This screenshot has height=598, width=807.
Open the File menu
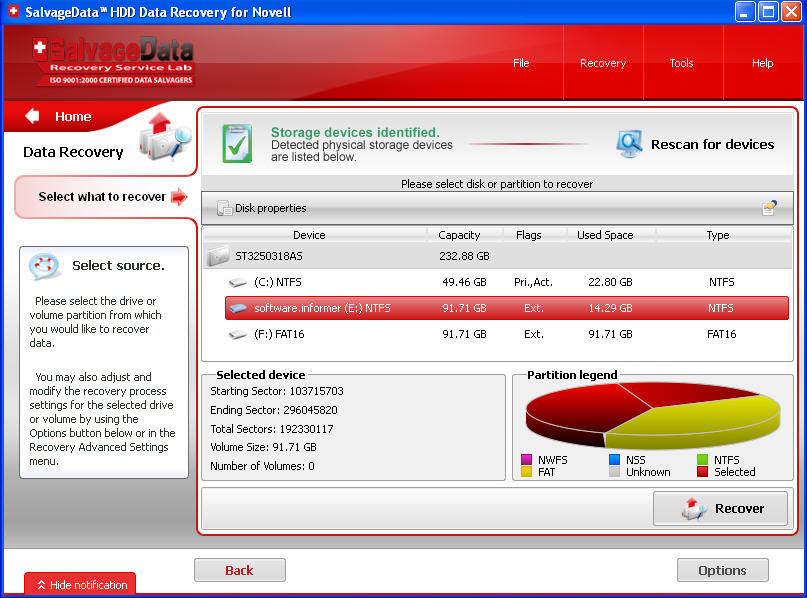pos(521,63)
